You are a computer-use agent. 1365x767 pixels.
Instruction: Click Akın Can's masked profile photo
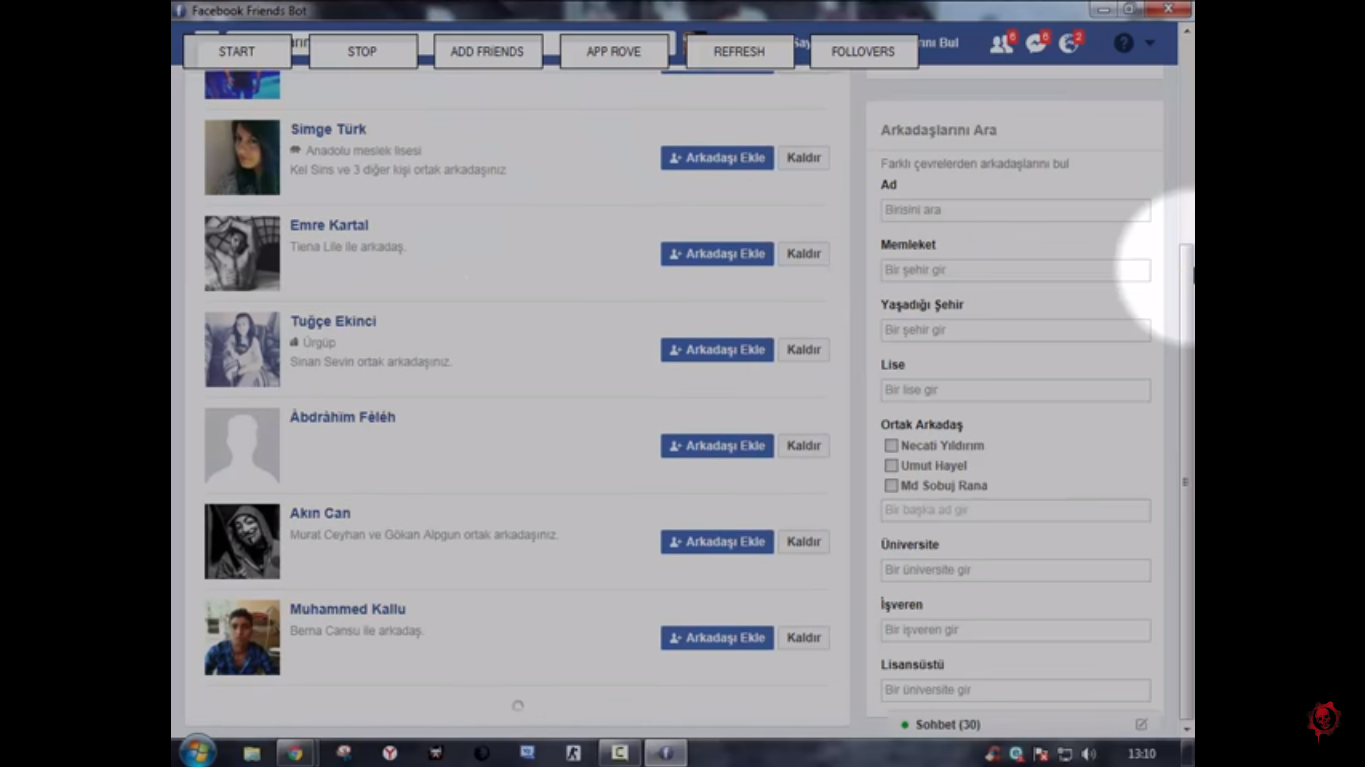click(x=242, y=541)
